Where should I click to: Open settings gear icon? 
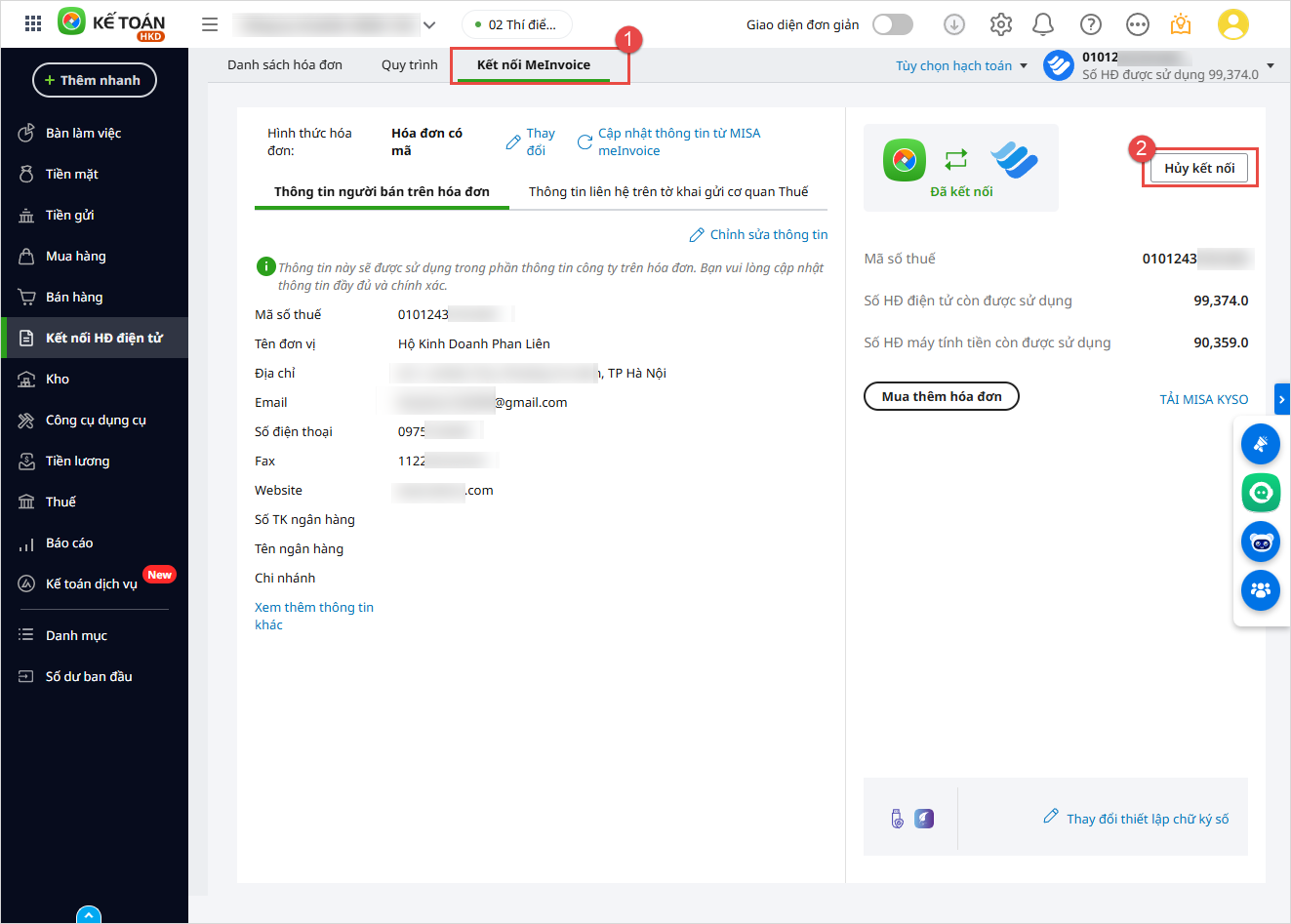click(1000, 24)
